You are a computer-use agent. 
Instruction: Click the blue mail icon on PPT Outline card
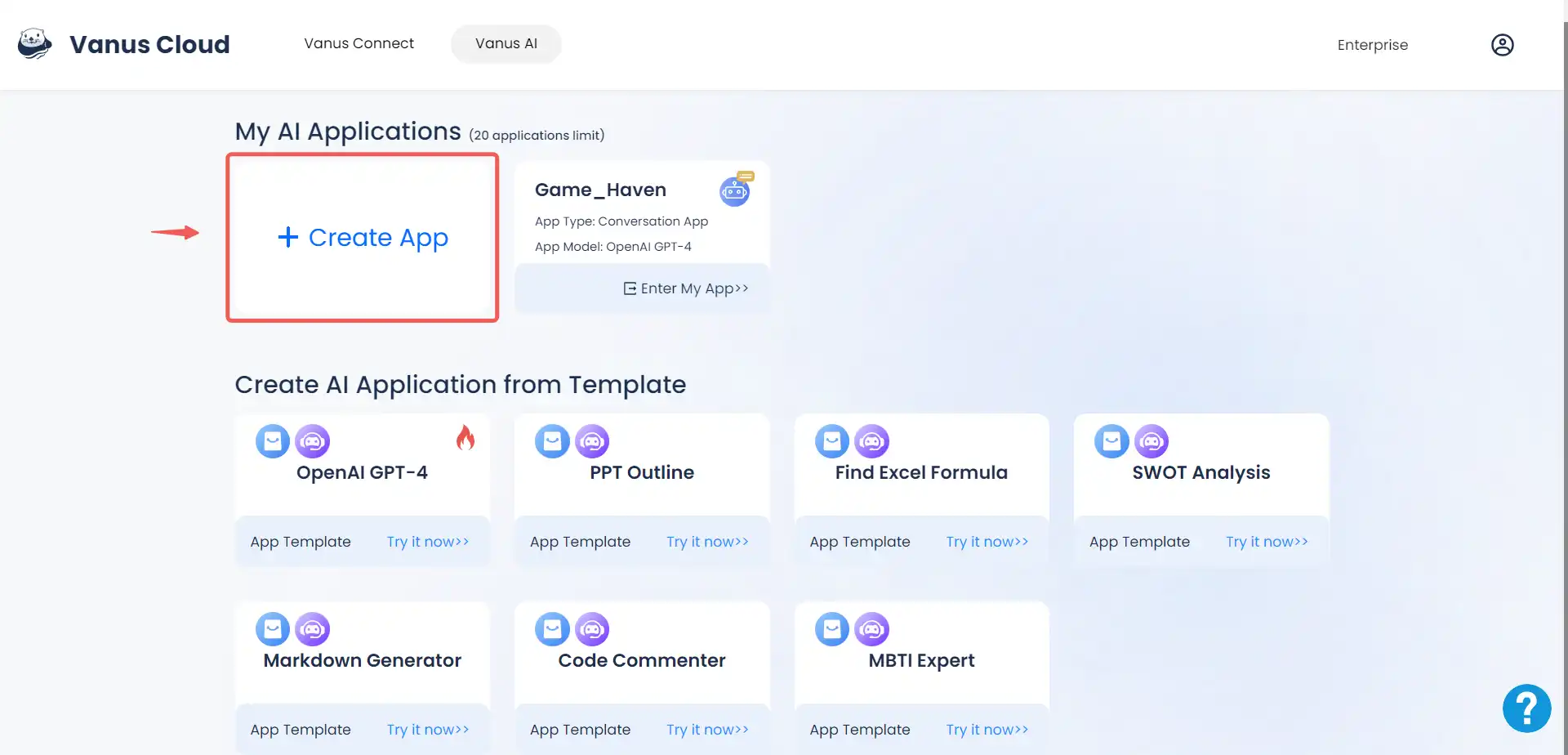point(552,441)
